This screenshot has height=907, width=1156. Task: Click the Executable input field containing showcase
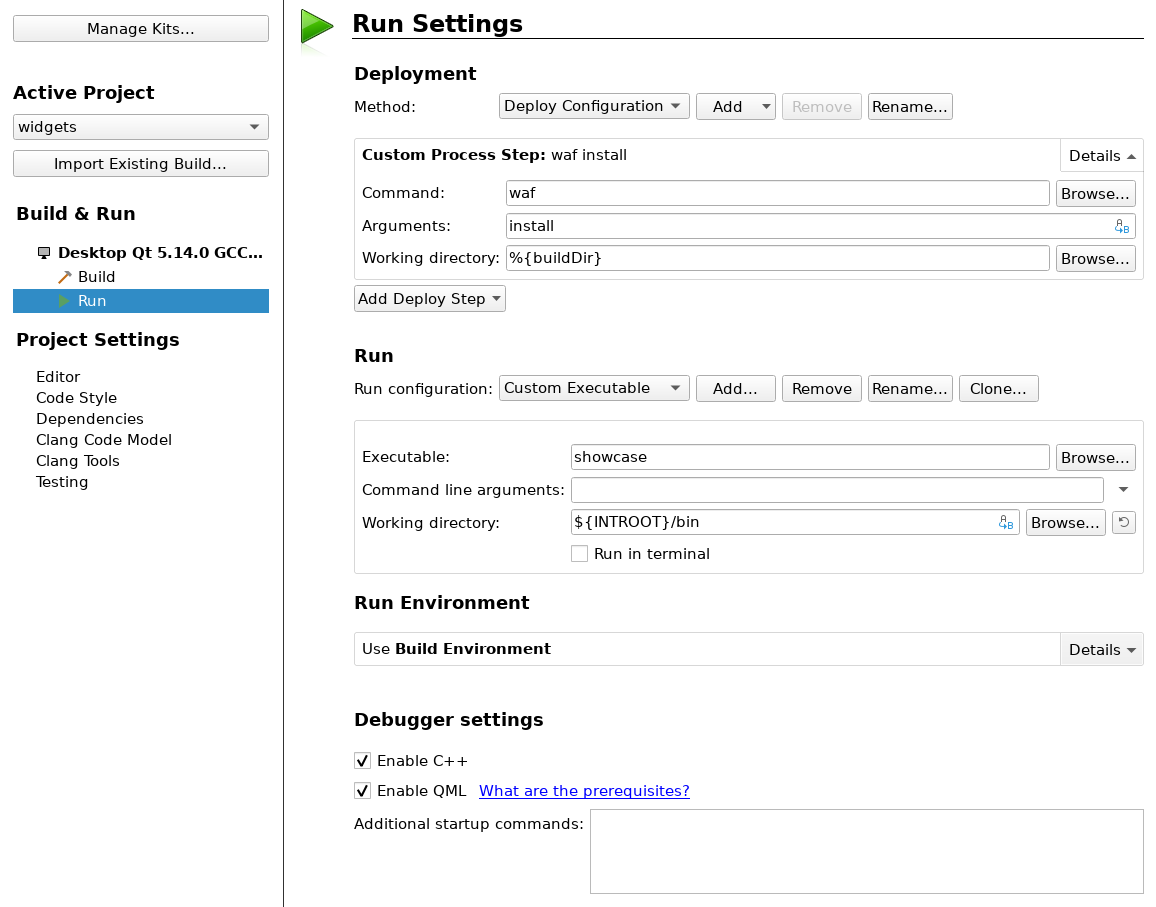coord(810,457)
